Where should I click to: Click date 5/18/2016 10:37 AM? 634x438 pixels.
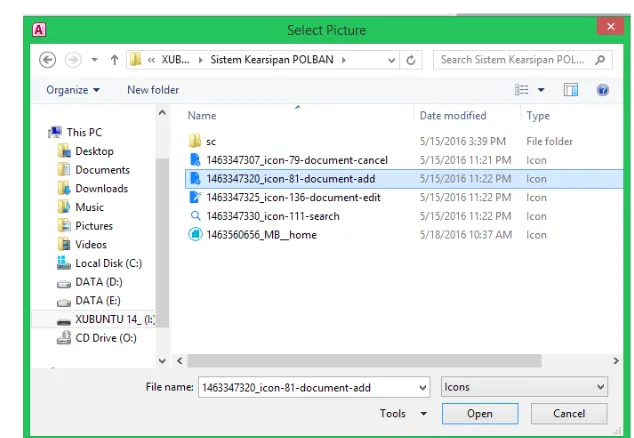(x=466, y=235)
